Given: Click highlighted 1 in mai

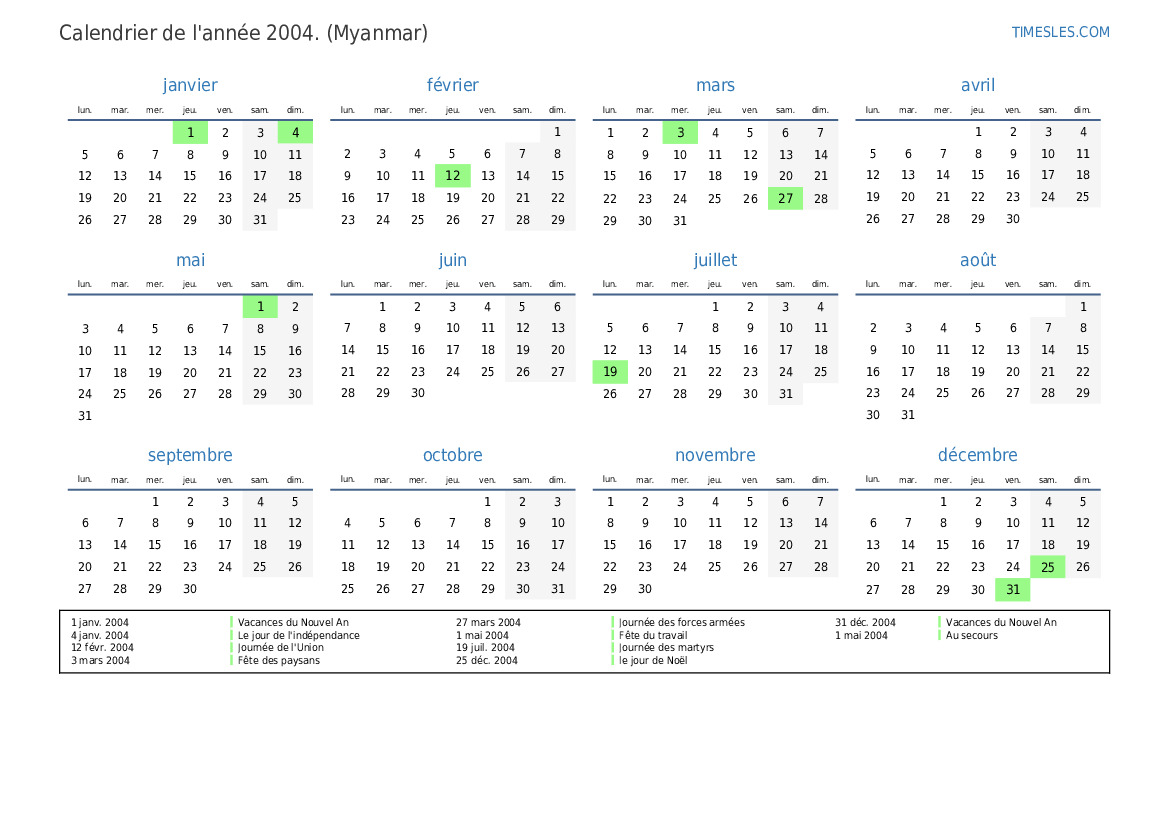Looking at the screenshot, I should 260,307.
